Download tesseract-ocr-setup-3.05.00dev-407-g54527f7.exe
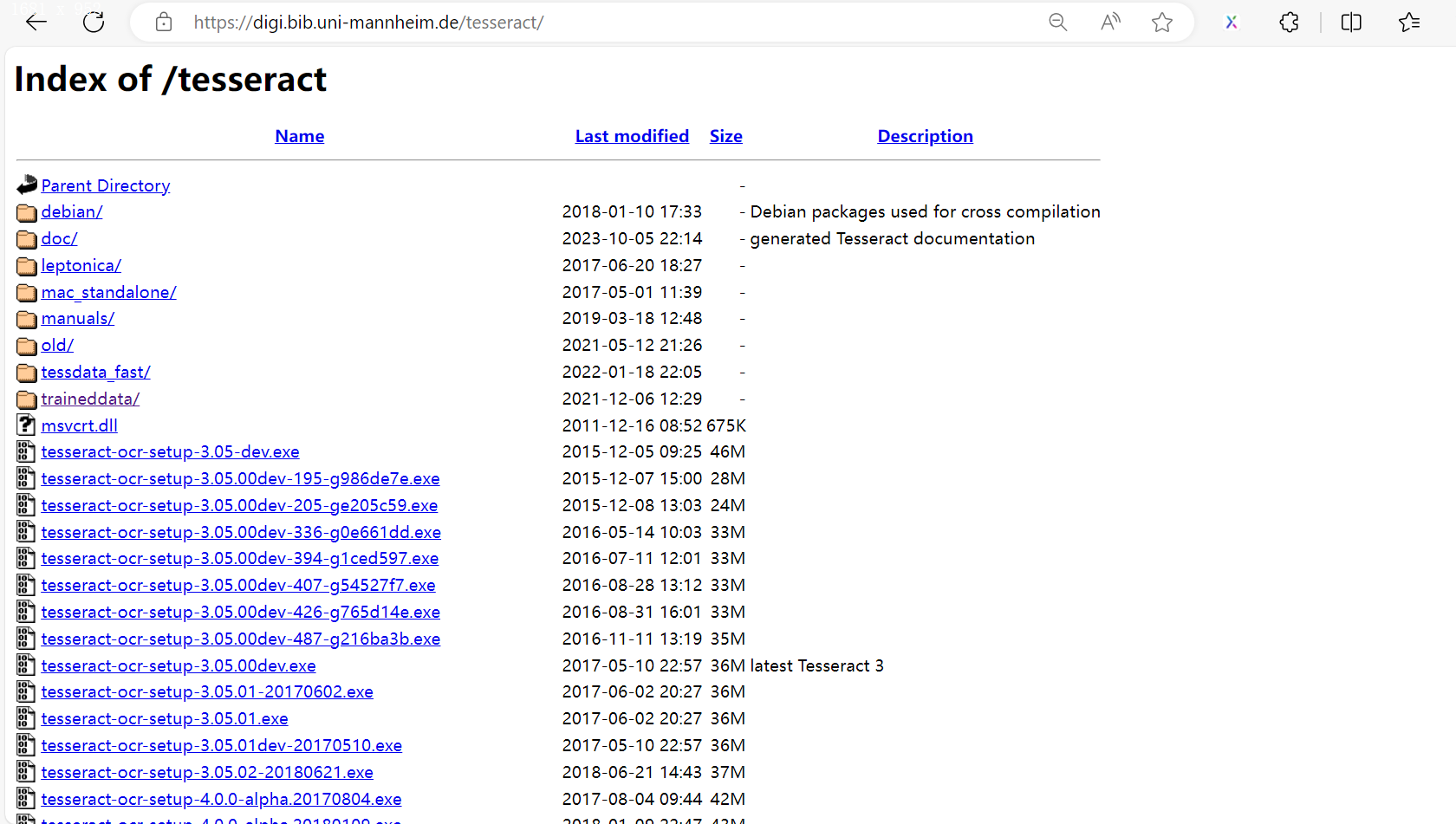This screenshot has height=824, width=1456. pyautogui.click(x=238, y=585)
